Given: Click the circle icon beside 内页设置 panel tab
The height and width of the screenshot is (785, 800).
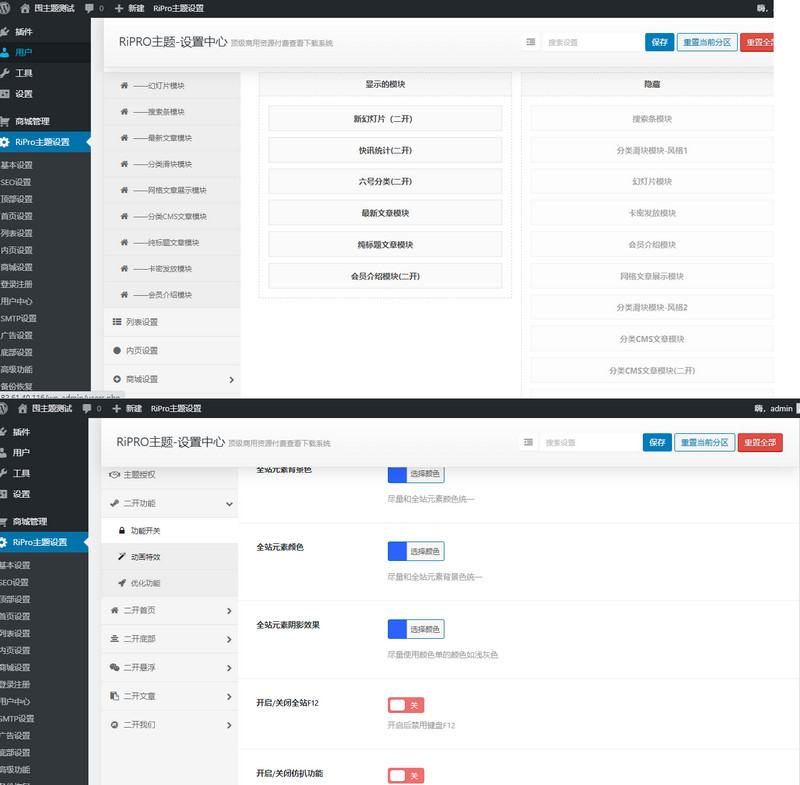Looking at the screenshot, I should click(117, 350).
